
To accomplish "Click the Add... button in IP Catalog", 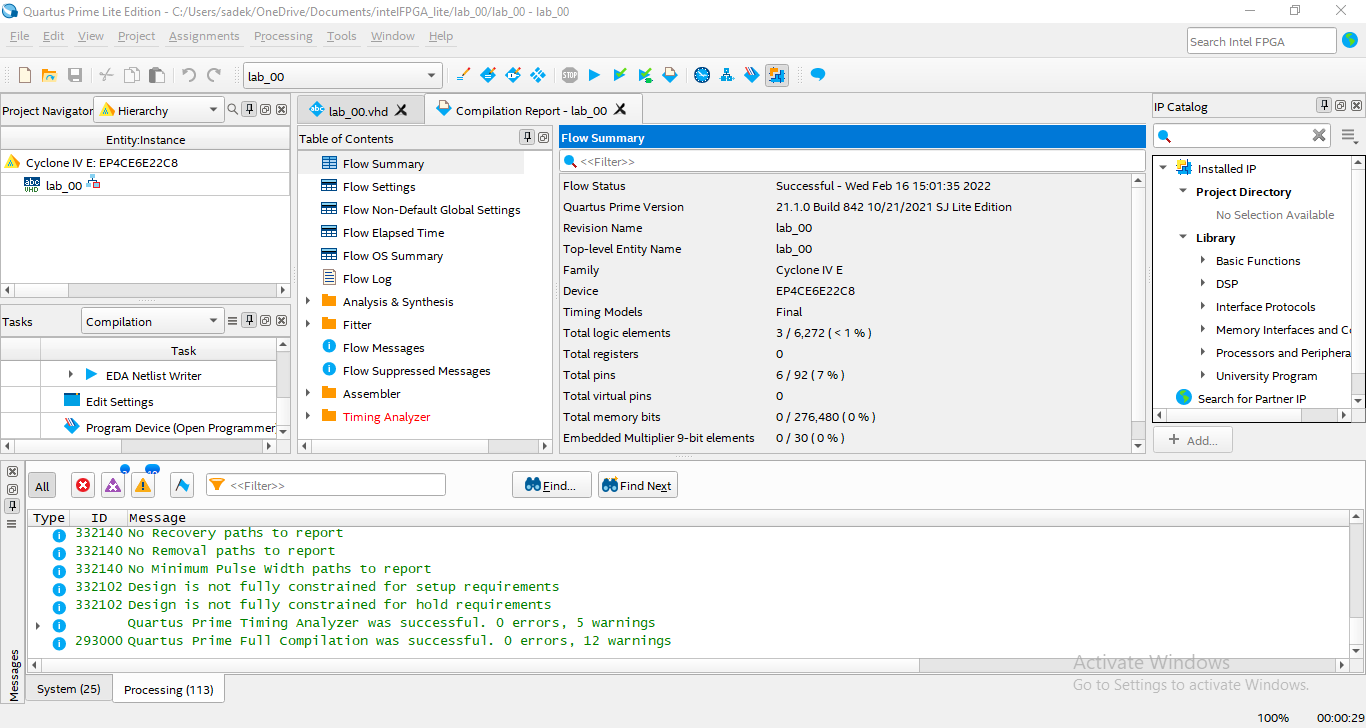I will click(1192, 440).
